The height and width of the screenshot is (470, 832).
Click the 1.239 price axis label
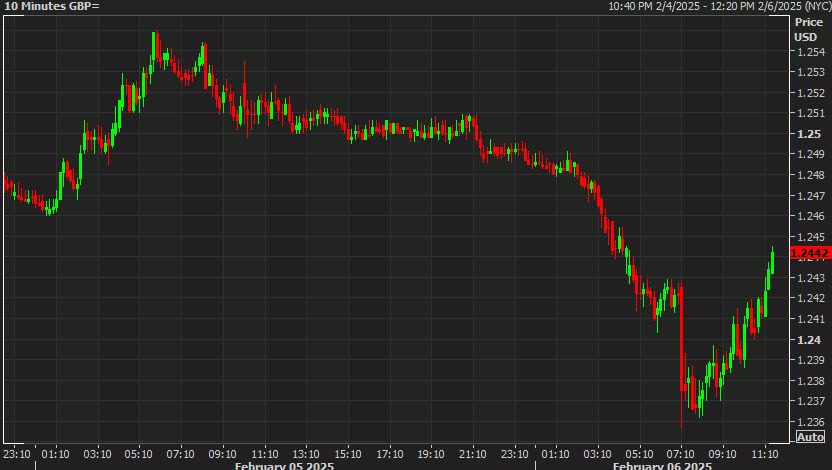tap(811, 360)
